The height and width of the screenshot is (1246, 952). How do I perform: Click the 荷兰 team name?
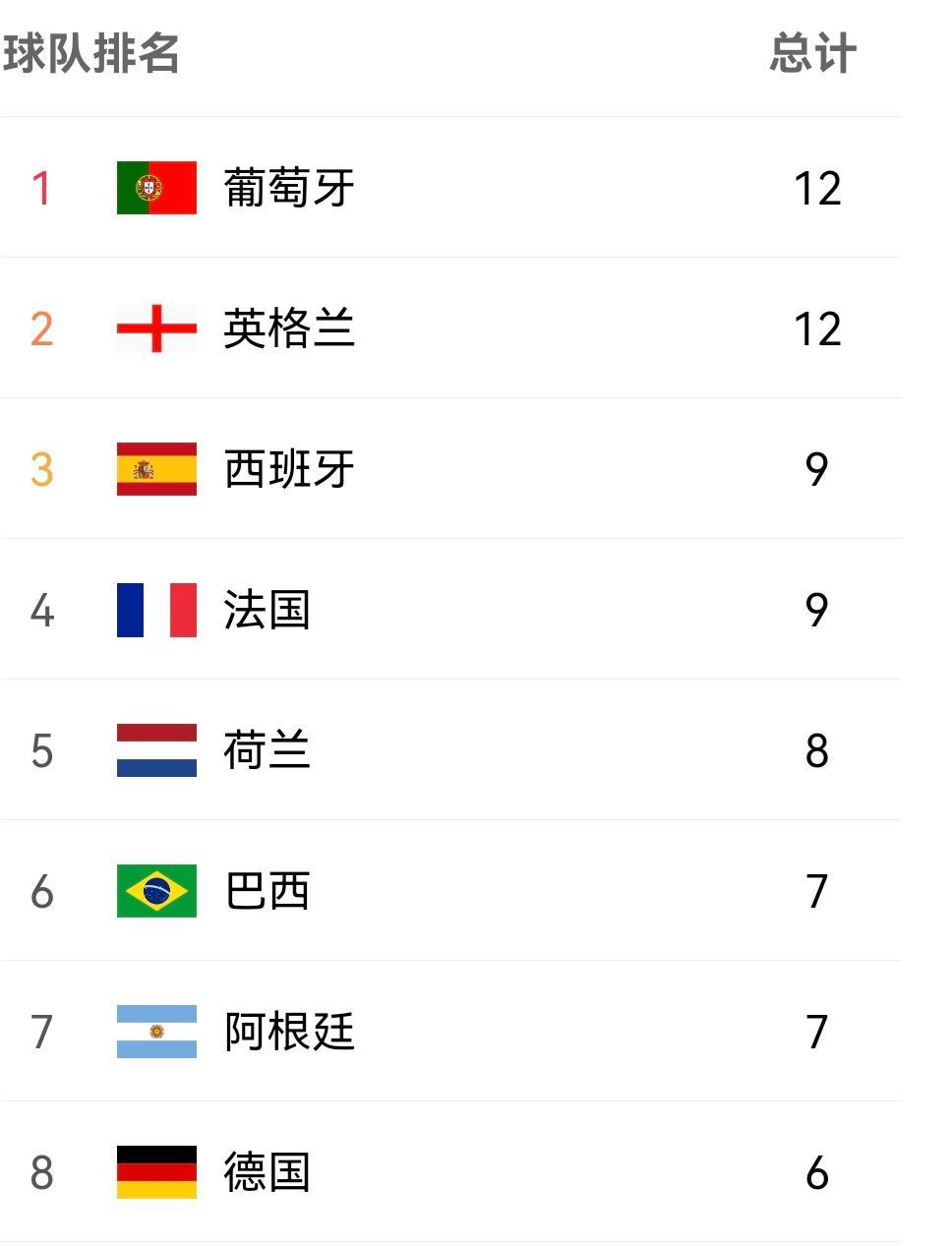point(266,750)
